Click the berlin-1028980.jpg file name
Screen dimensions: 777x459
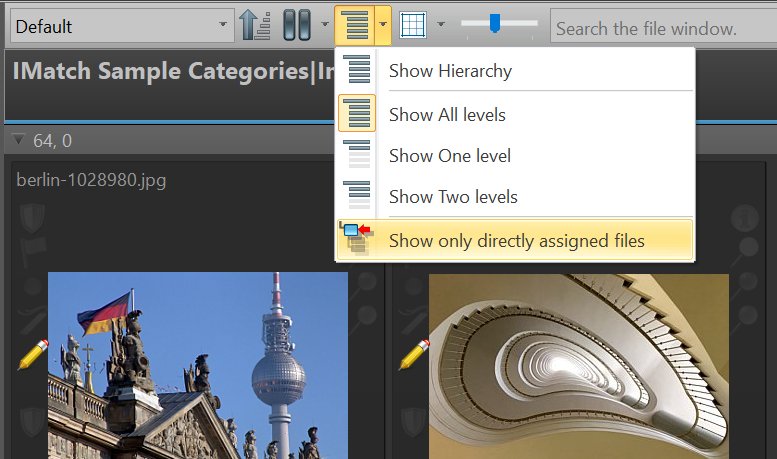coord(91,180)
